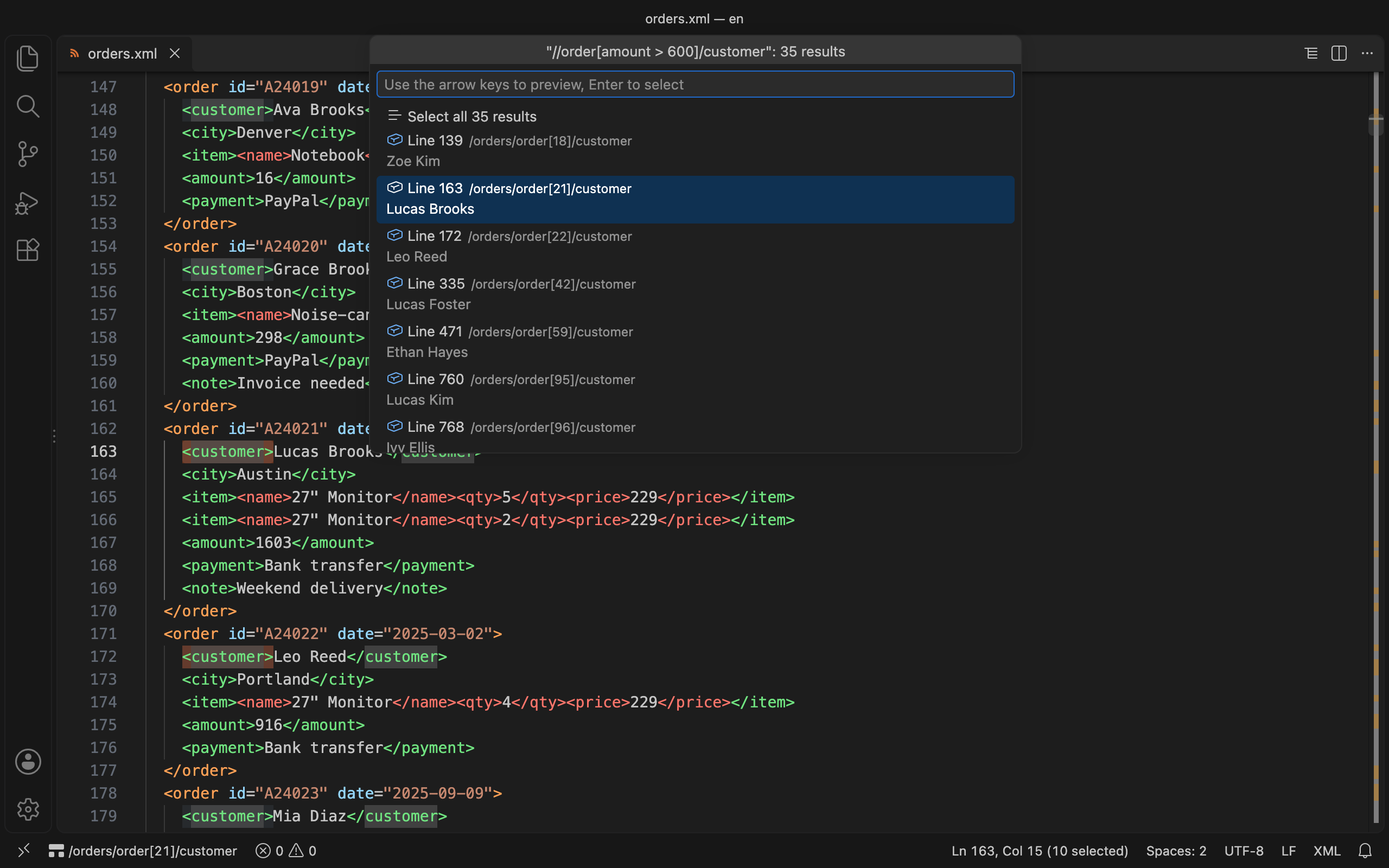The height and width of the screenshot is (868, 1389).
Task: Change encoding via UTF-8 indicator
Action: point(1244,851)
